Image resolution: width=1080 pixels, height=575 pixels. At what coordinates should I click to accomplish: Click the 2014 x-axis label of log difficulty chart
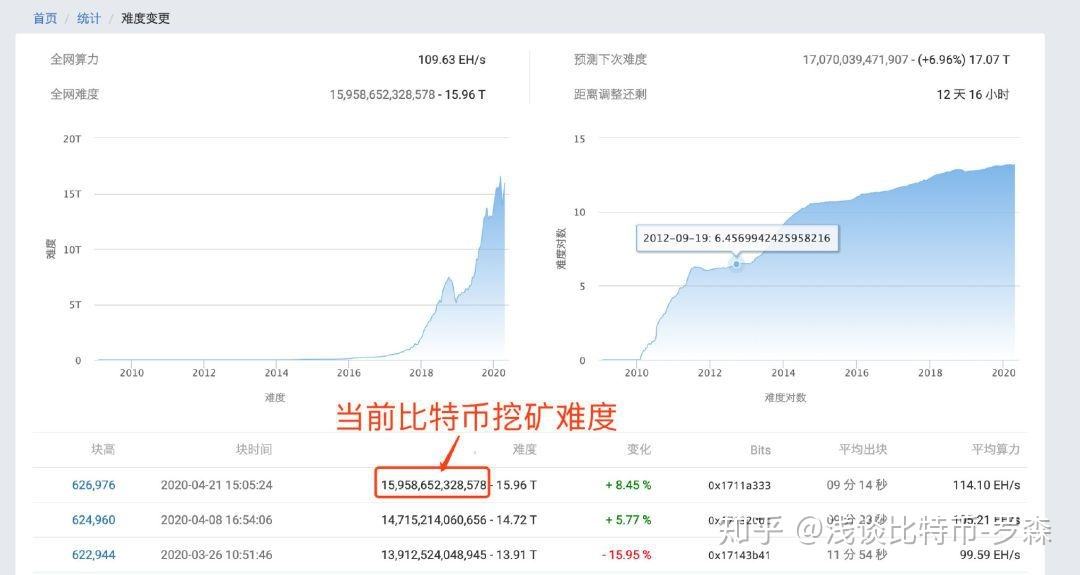point(783,373)
